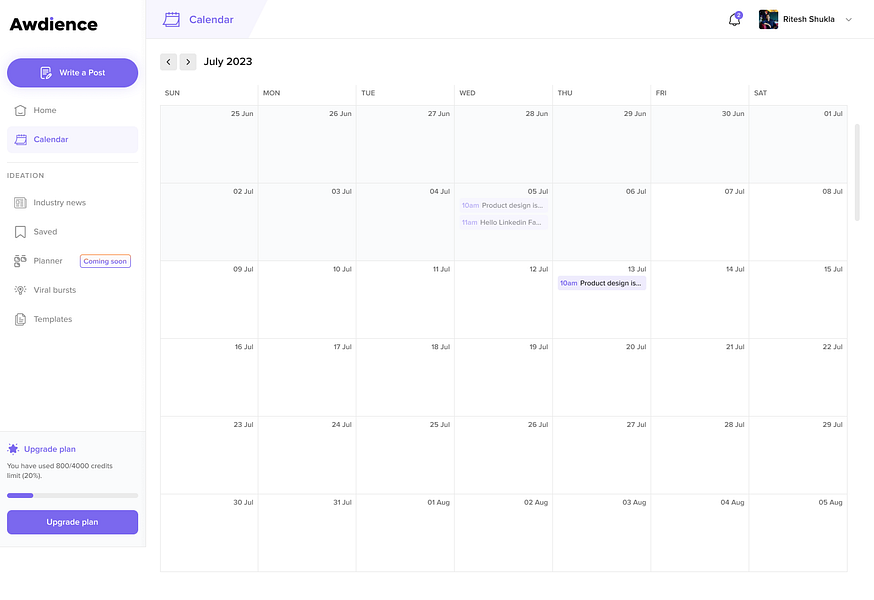Select the Calendar sidebar label
The image size is (874, 600).
tap(51, 139)
